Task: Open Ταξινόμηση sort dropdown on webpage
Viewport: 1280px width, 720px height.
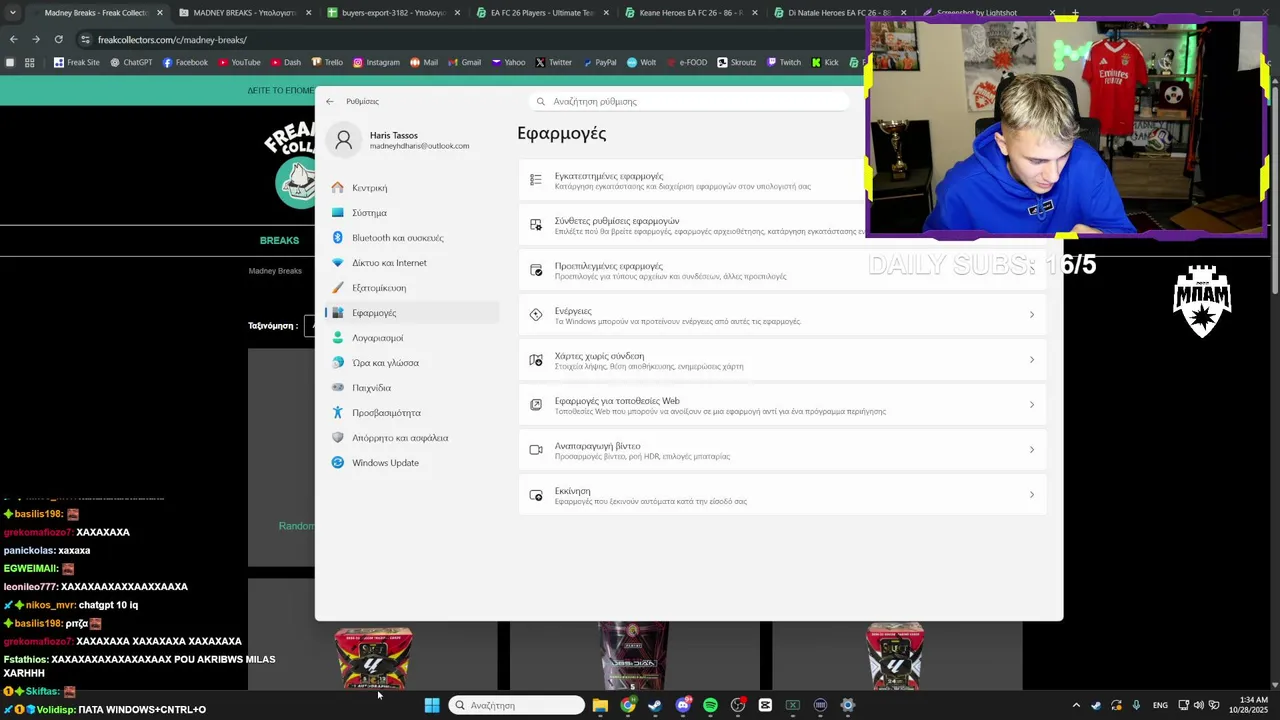Action: [308, 326]
